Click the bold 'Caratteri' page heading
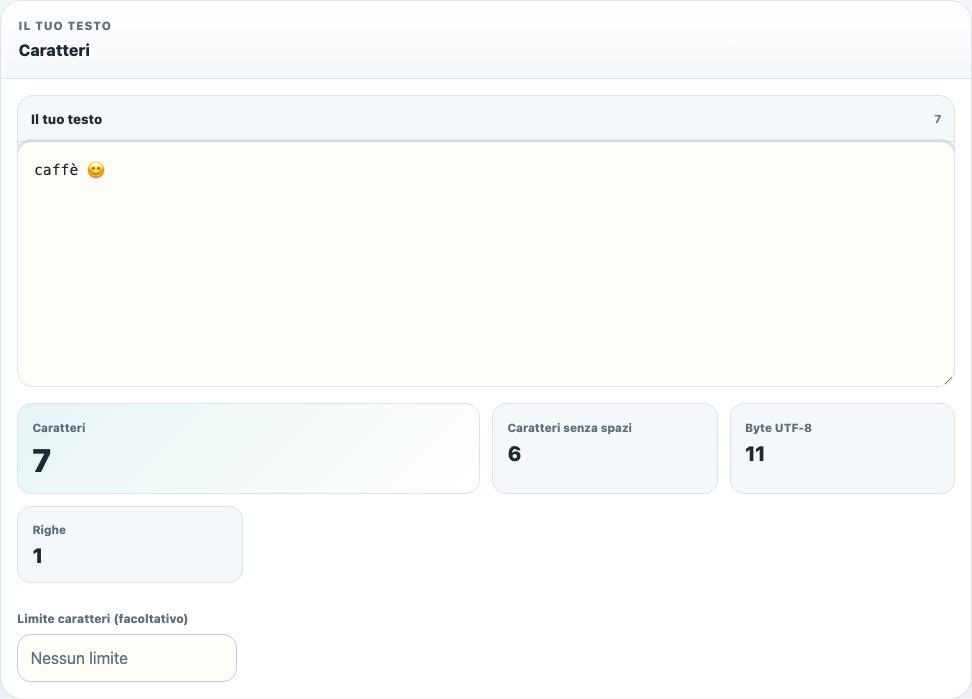This screenshot has height=699, width=972. coord(54,50)
